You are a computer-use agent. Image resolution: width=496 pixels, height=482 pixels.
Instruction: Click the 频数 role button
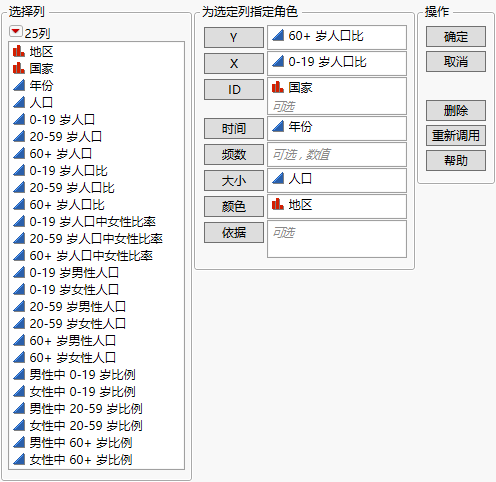pos(234,154)
